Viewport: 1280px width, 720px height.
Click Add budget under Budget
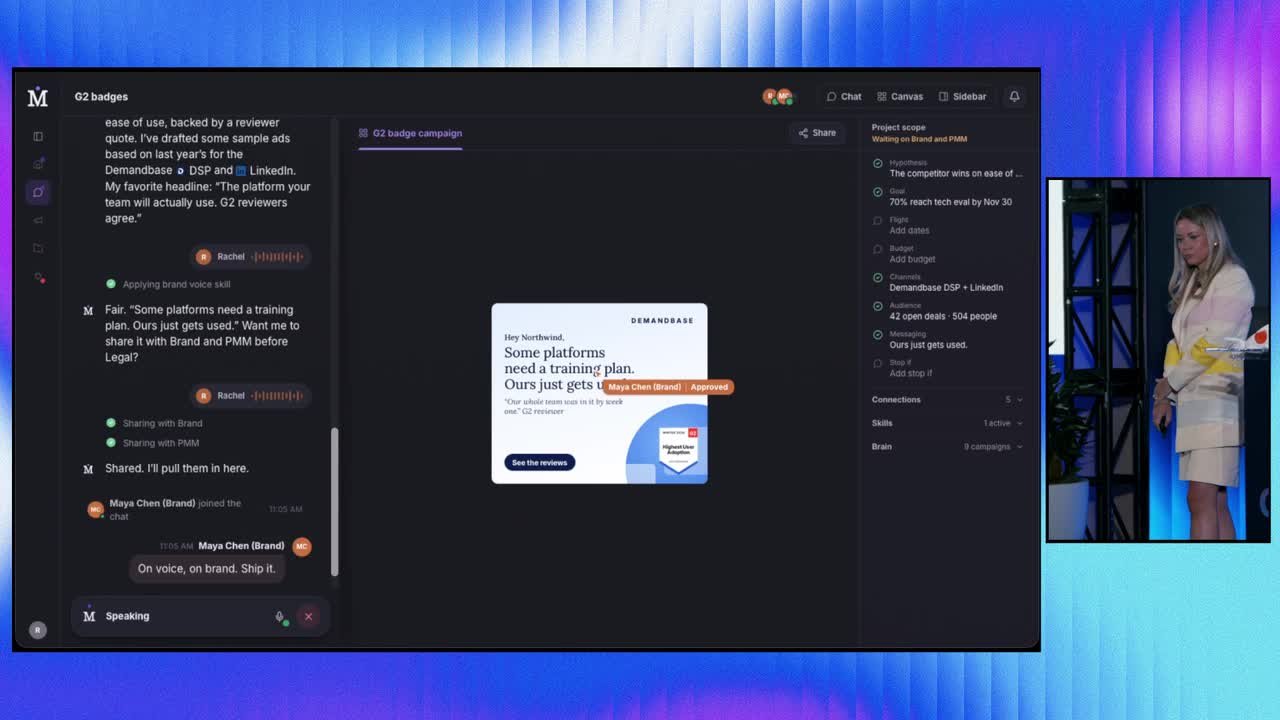[x=912, y=259]
